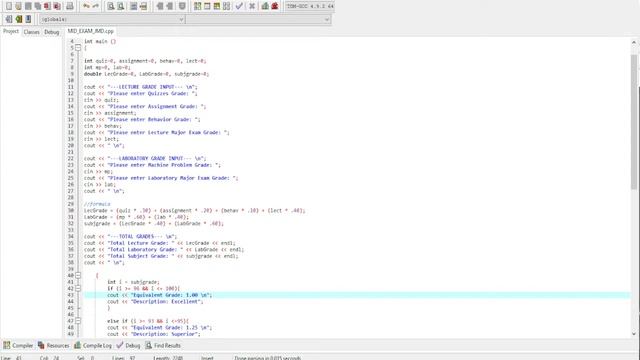Open the Compiler bottom tab

pyautogui.click(x=18, y=345)
